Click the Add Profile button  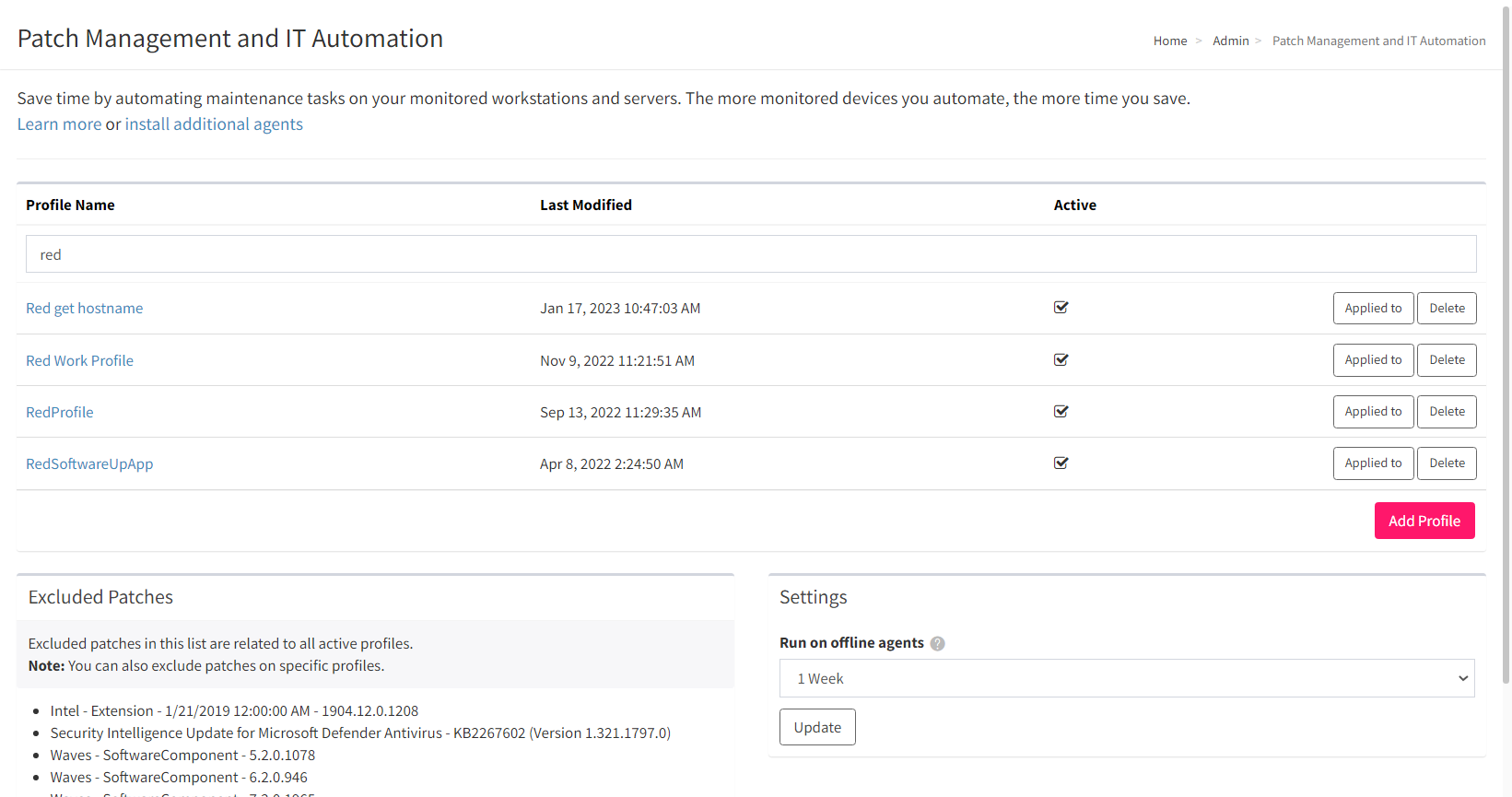pos(1424,521)
